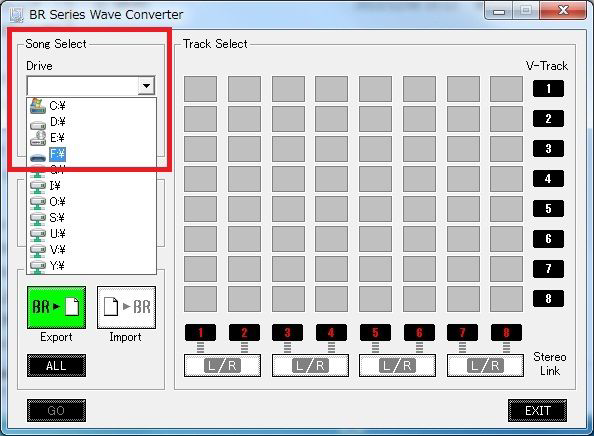Toggle cell track 8, V-Track 8
Screen dimensions: 594x436
[x=506, y=298]
